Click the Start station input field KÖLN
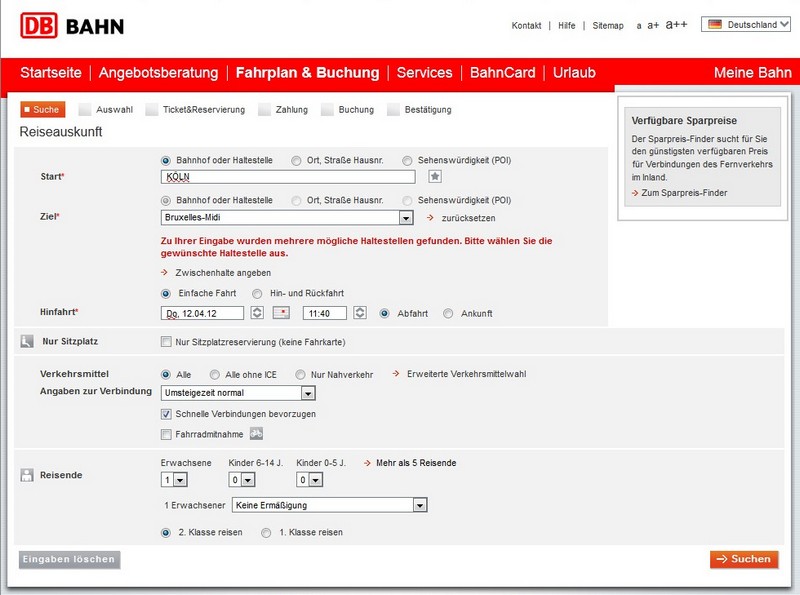The height and width of the screenshot is (595, 800). coord(288,177)
